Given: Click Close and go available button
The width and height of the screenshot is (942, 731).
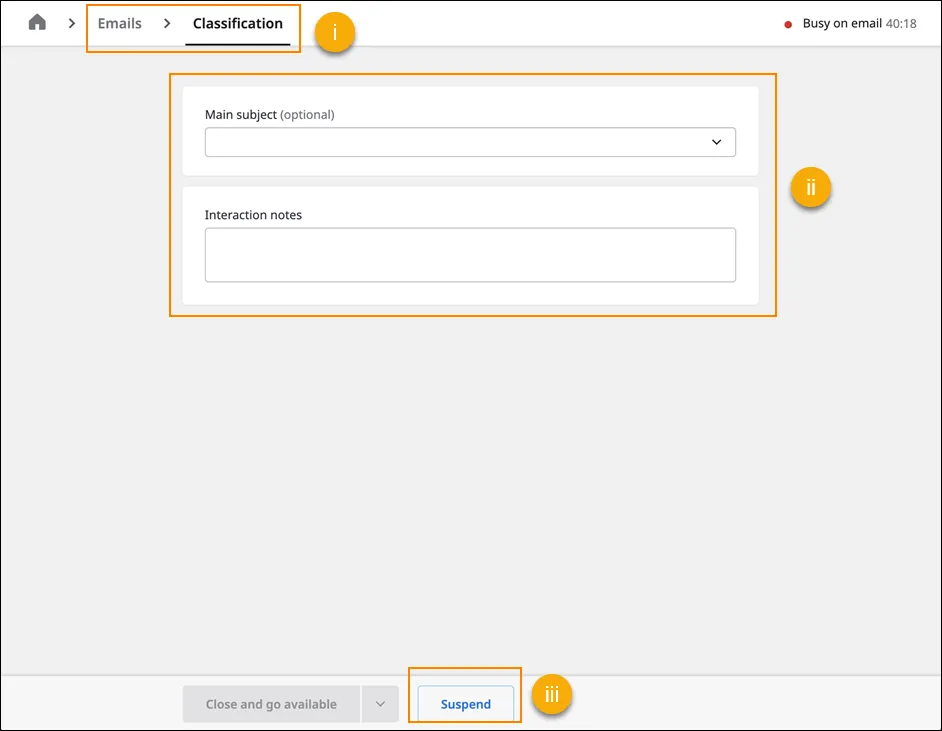Looking at the screenshot, I should [x=271, y=704].
